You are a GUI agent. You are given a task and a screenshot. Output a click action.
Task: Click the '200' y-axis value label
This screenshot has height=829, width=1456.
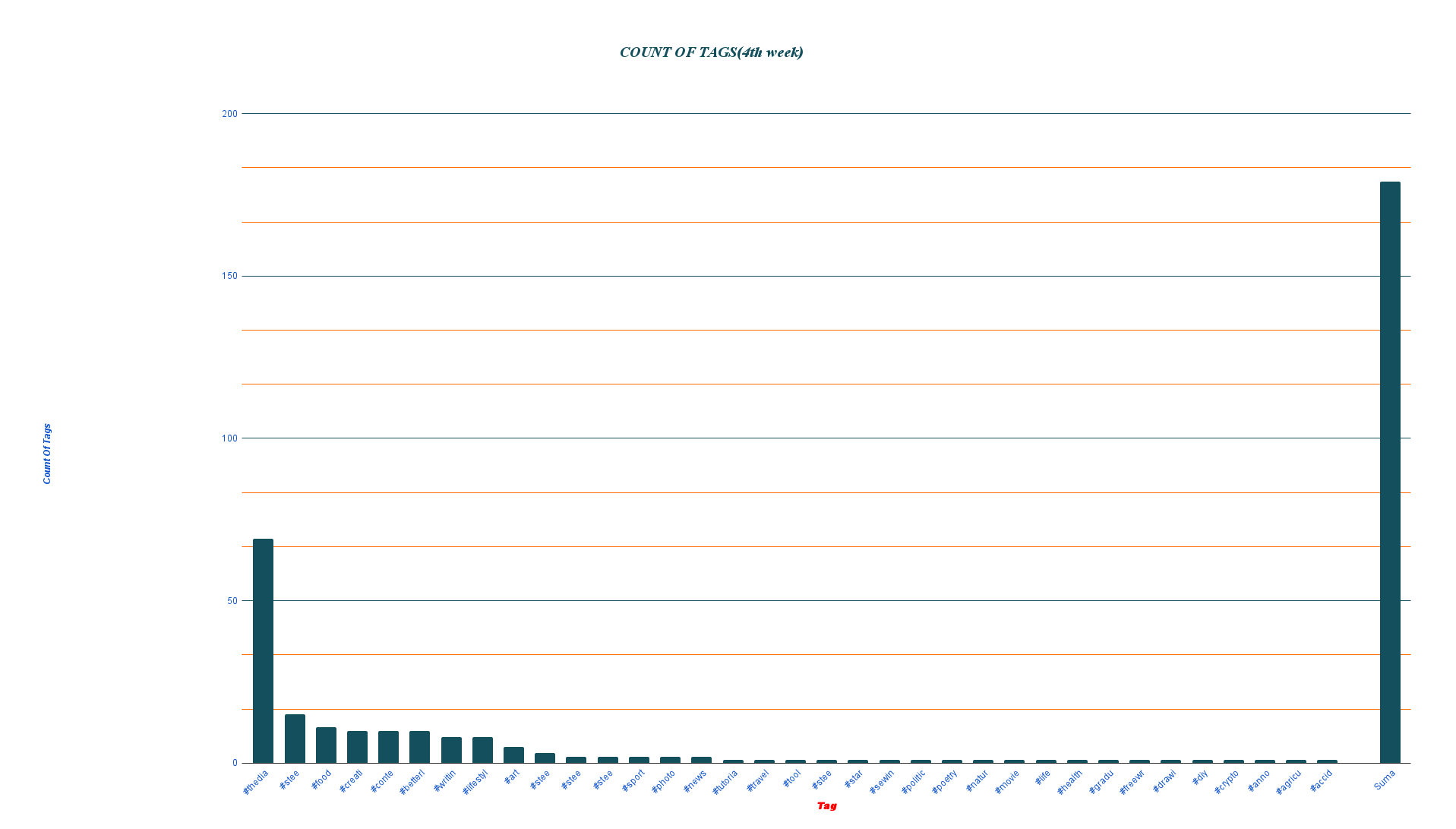click(x=229, y=114)
